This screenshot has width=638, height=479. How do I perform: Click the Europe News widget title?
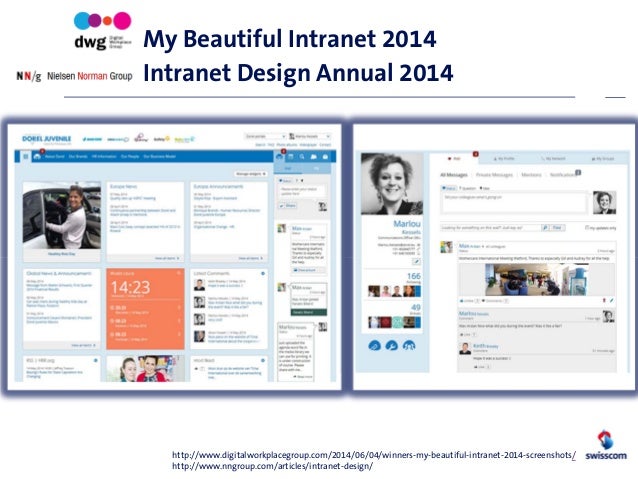coord(124,186)
